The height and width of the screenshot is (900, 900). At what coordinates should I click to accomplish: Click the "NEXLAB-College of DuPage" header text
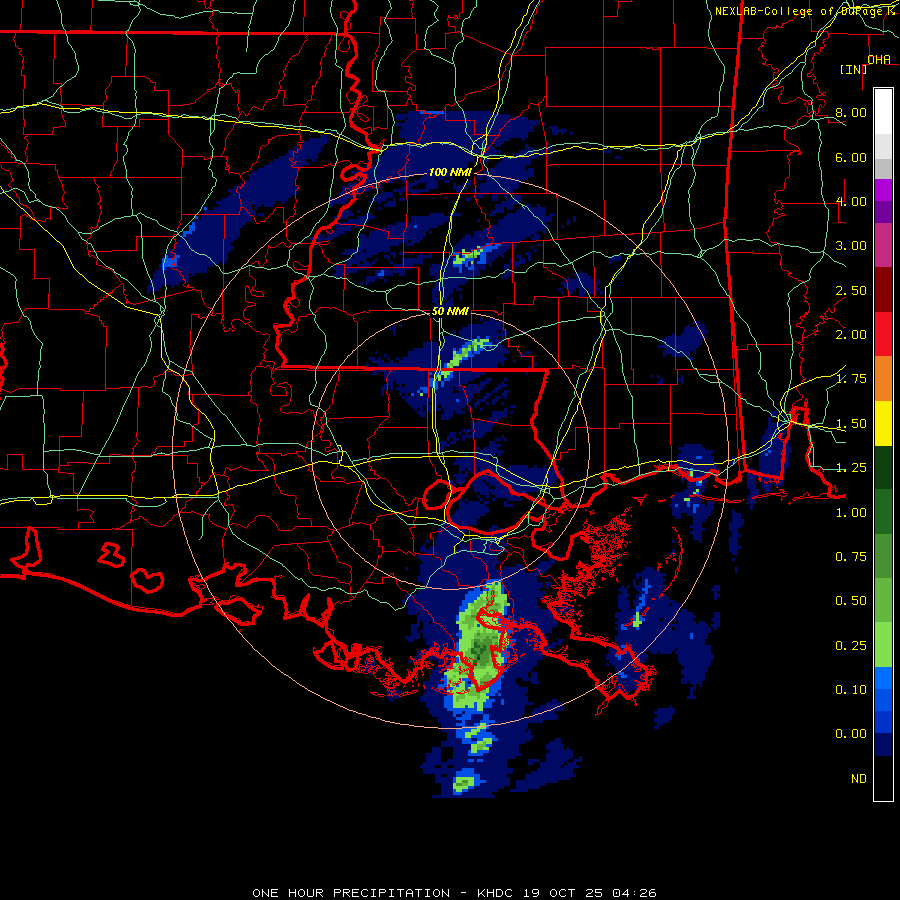click(x=799, y=11)
